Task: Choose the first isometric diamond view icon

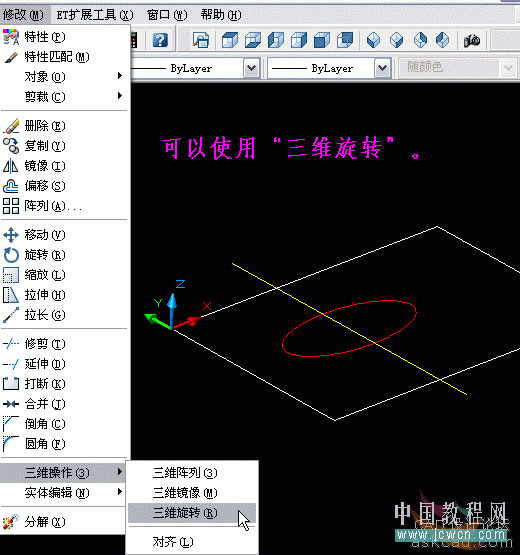Action: click(x=373, y=40)
